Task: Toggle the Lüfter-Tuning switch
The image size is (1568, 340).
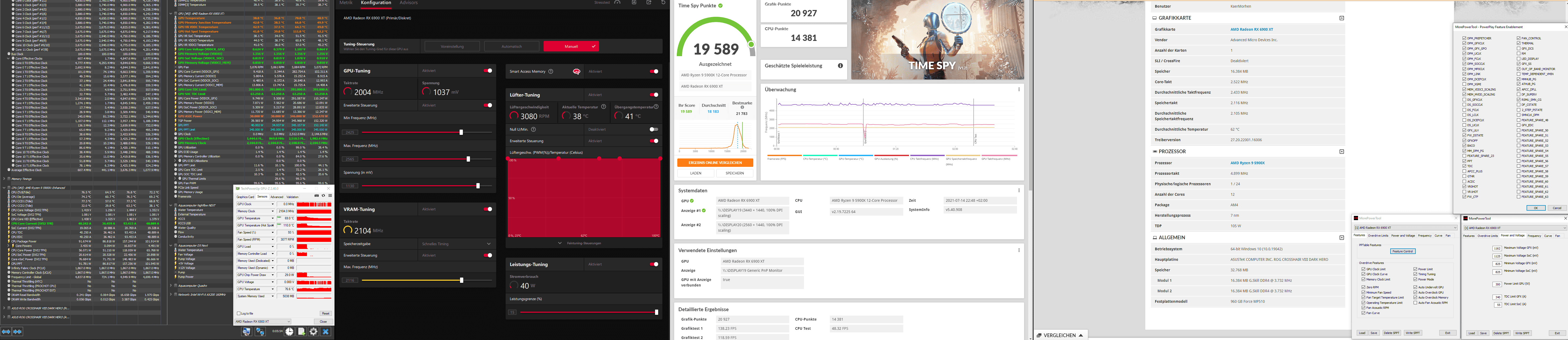Action: [654, 94]
